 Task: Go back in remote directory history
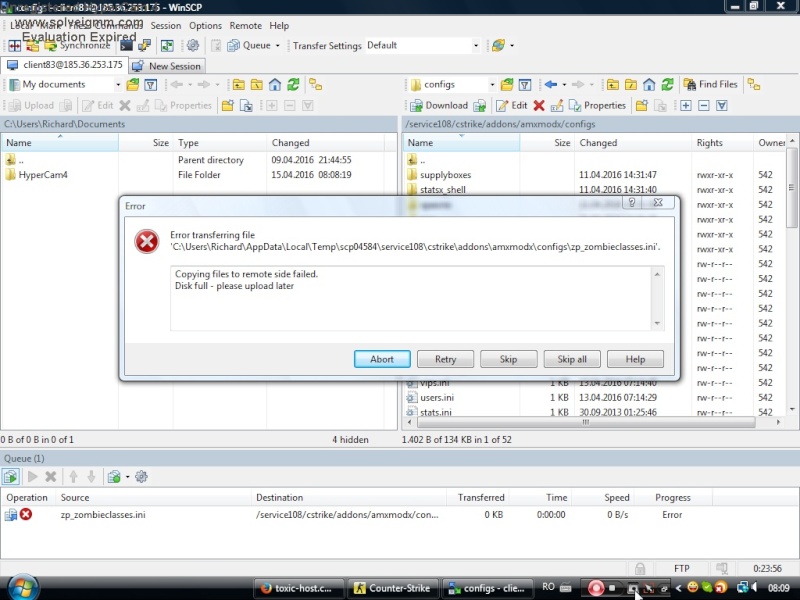[x=551, y=85]
